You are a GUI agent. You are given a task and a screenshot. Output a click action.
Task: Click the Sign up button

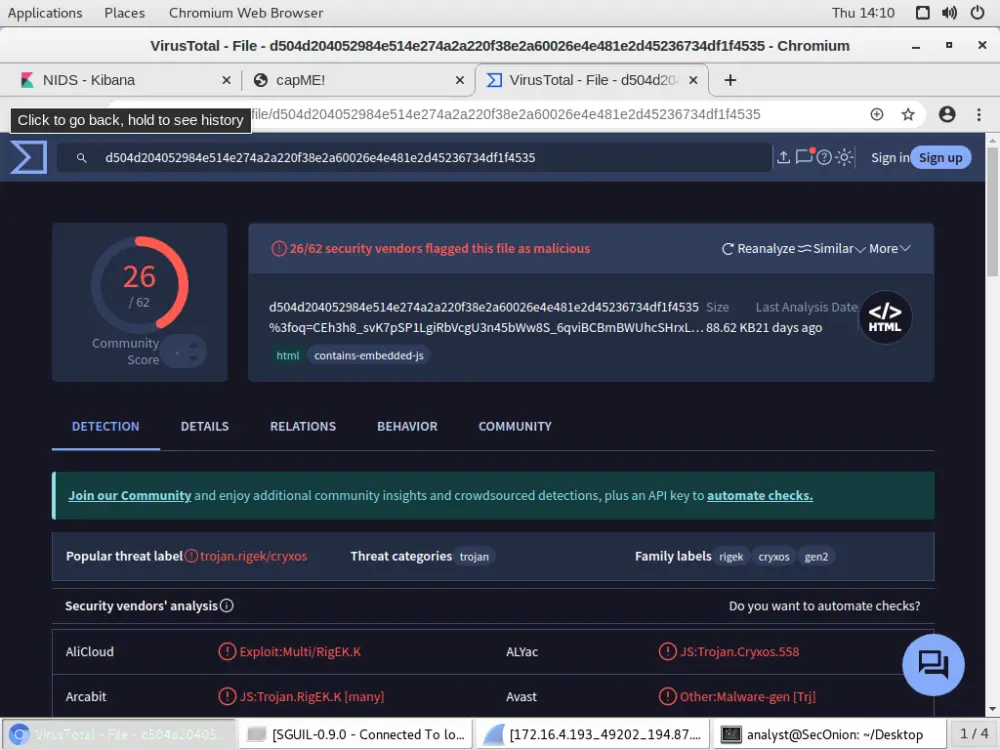click(940, 157)
